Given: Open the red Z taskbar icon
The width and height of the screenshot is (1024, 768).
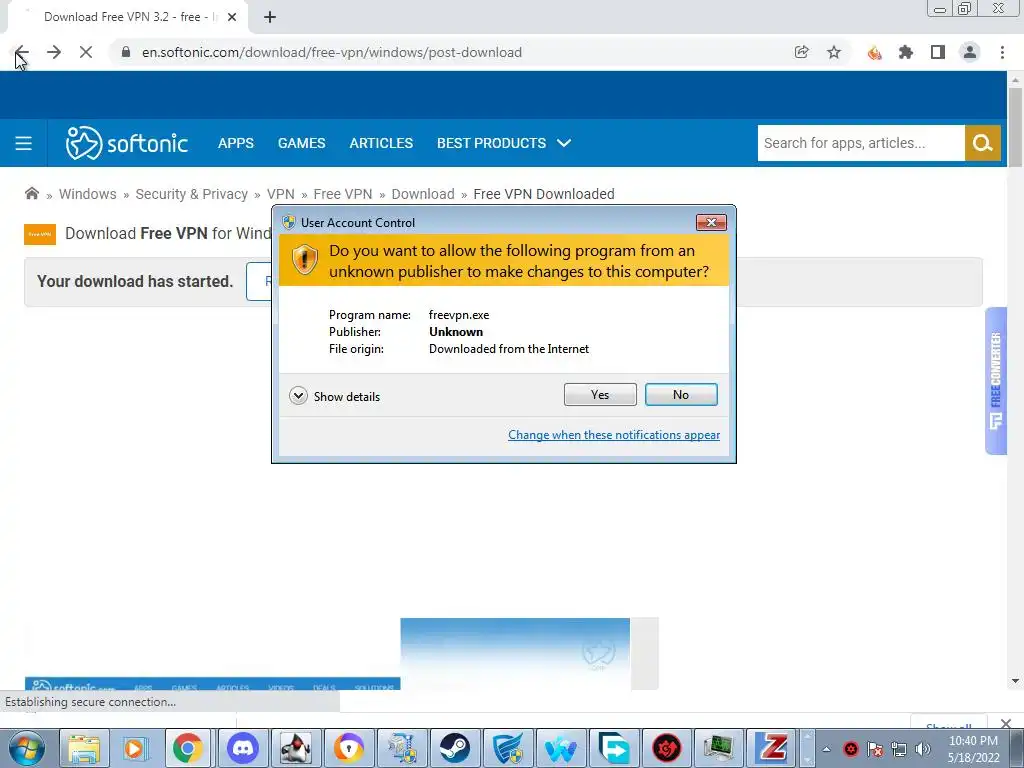Looking at the screenshot, I should (771, 748).
